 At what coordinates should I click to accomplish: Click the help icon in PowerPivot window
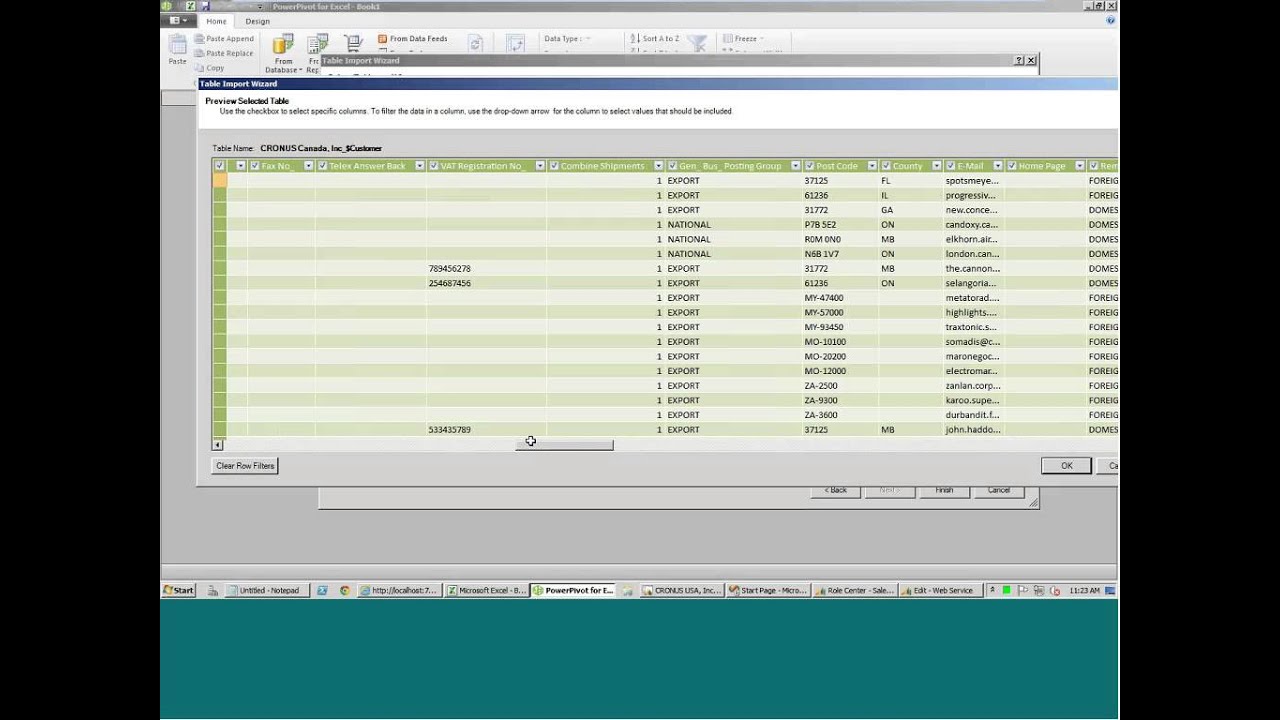click(x=1111, y=20)
